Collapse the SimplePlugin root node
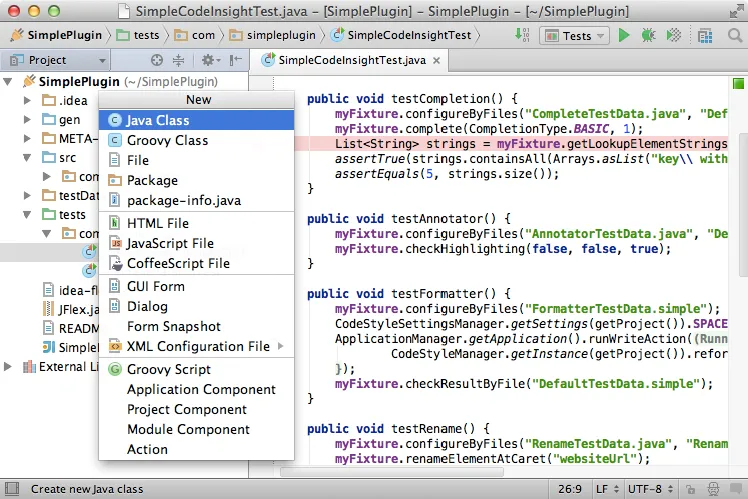This screenshot has width=748, height=499. coord(8,82)
